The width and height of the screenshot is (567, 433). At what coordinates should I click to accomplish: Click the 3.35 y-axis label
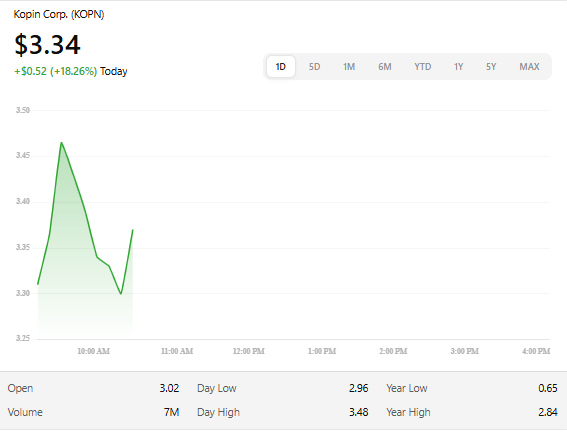pos(23,247)
